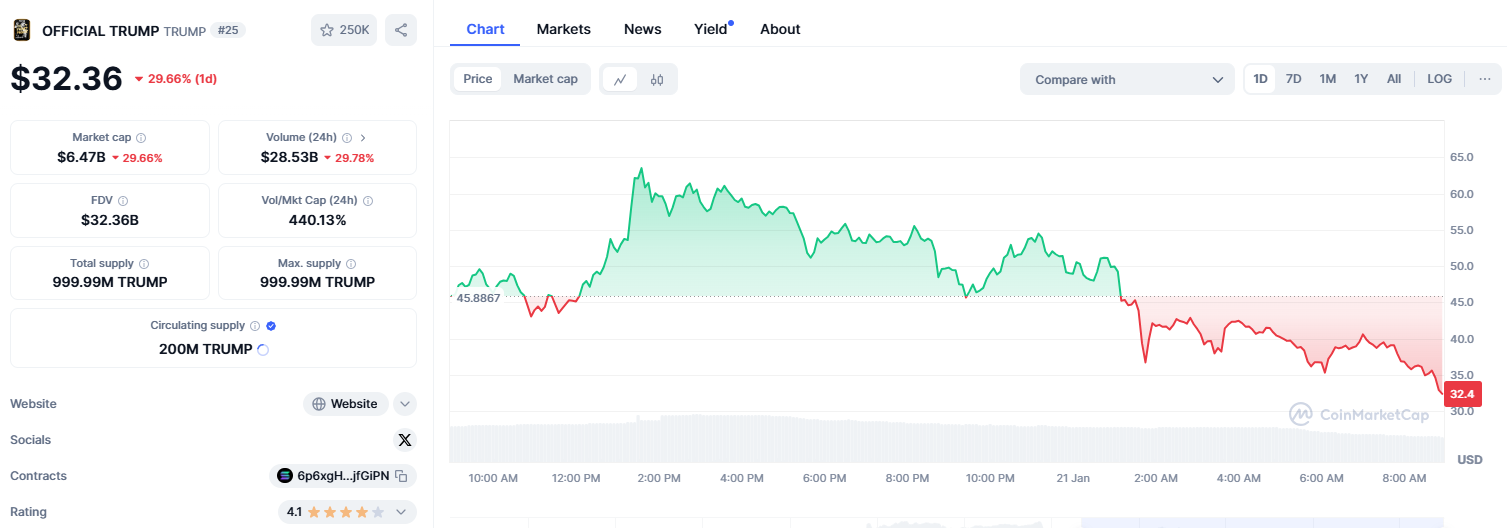Screen dimensions: 1507x528
Task: Add TRUMP to watchlist via star button
Action: click(x=344, y=30)
